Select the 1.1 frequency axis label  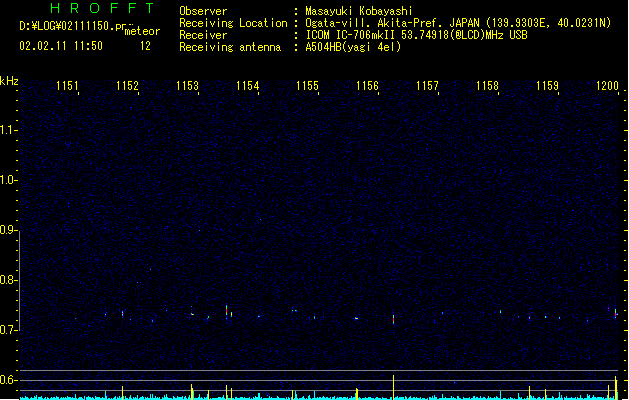click(x=8, y=130)
